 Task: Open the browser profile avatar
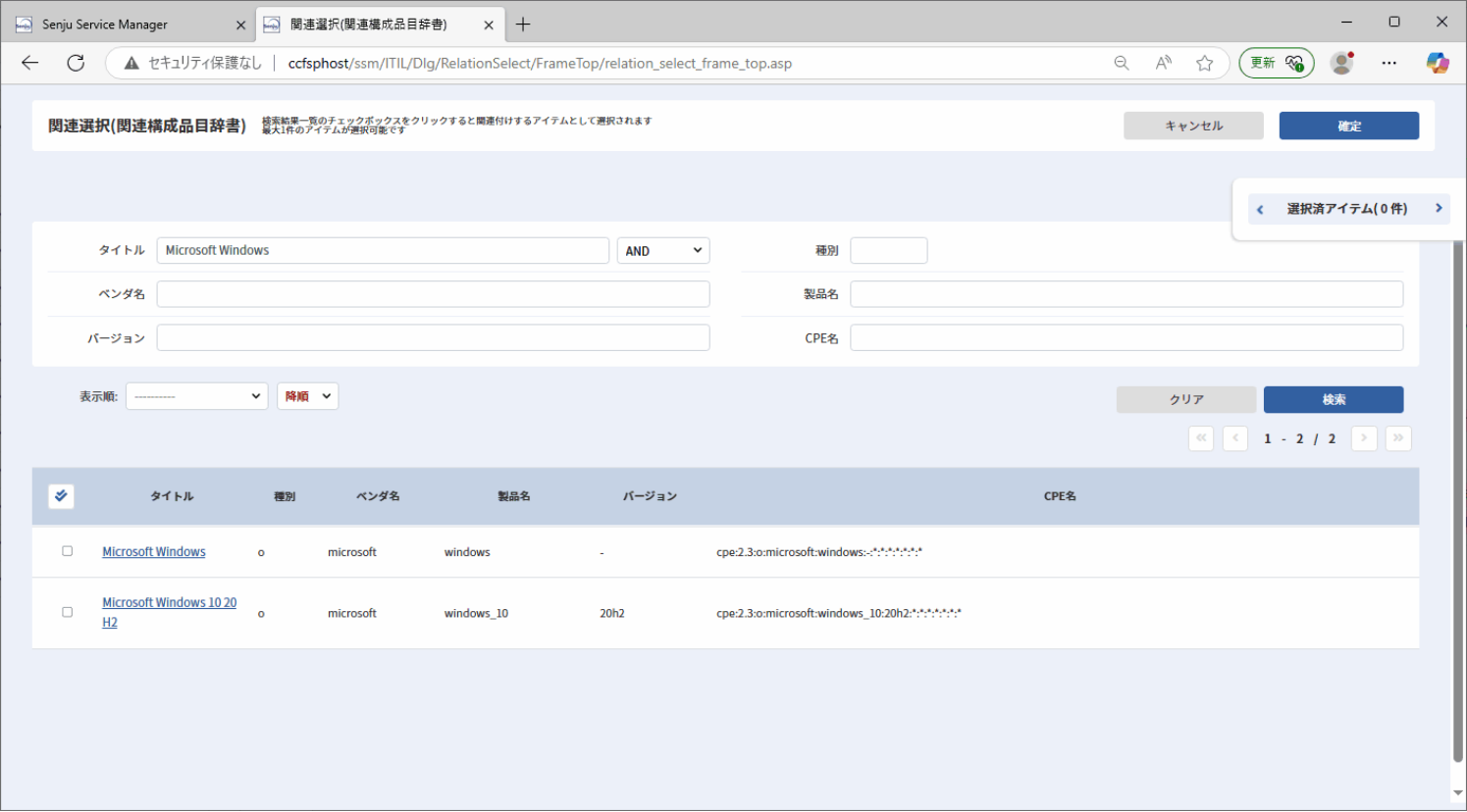[1341, 63]
